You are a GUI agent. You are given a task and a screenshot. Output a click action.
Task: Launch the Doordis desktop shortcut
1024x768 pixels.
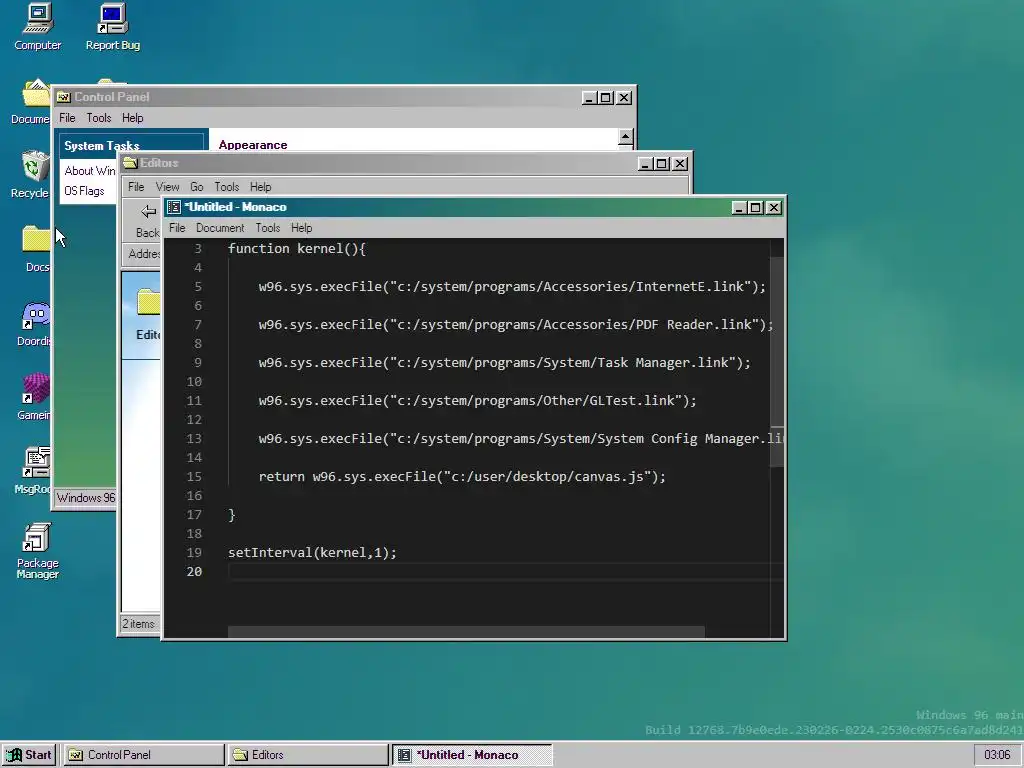click(x=35, y=323)
